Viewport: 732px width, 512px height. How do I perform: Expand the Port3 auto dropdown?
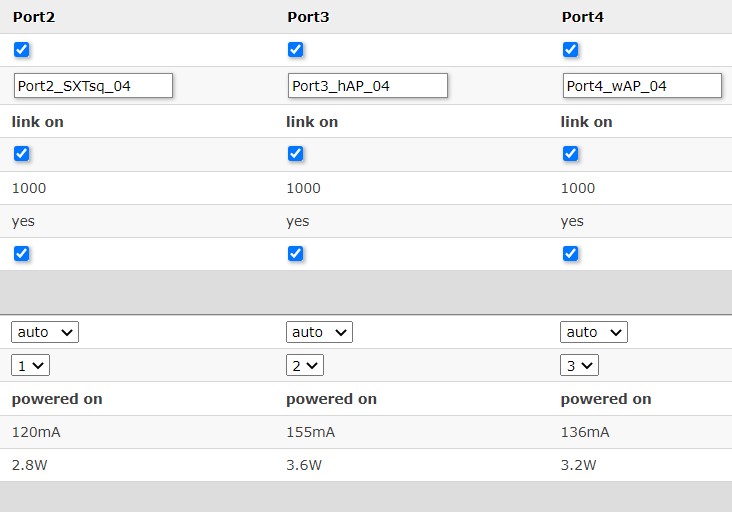(319, 332)
